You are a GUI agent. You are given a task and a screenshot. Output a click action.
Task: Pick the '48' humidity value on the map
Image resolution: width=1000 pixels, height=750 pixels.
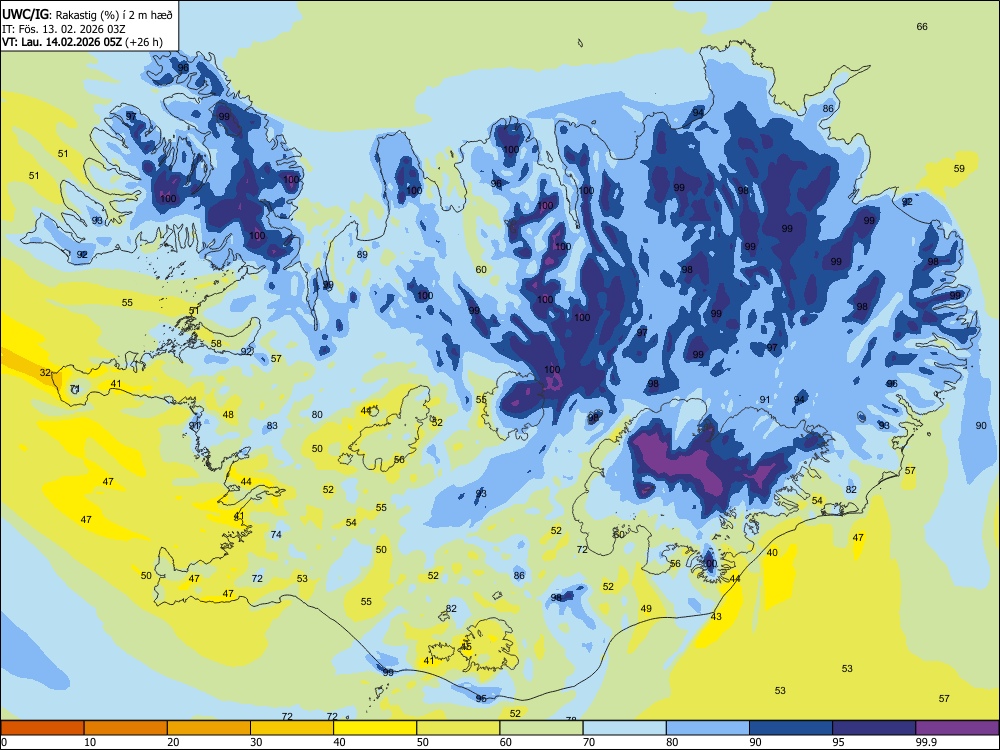(228, 415)
